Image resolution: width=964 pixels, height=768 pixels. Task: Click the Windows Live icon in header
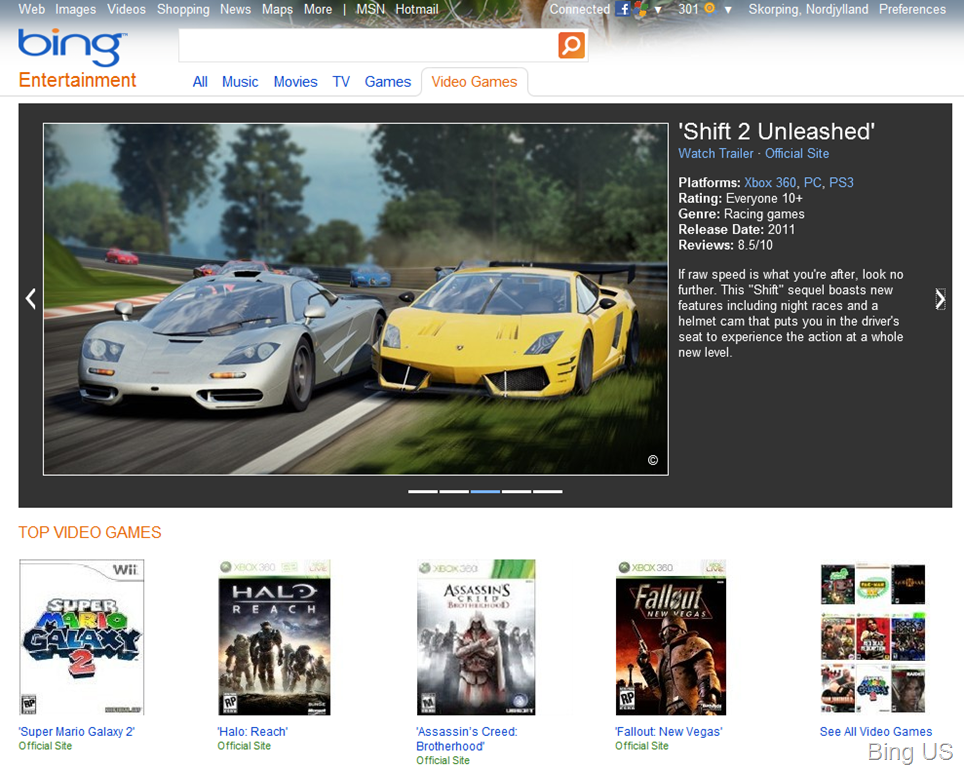[641, 9]
